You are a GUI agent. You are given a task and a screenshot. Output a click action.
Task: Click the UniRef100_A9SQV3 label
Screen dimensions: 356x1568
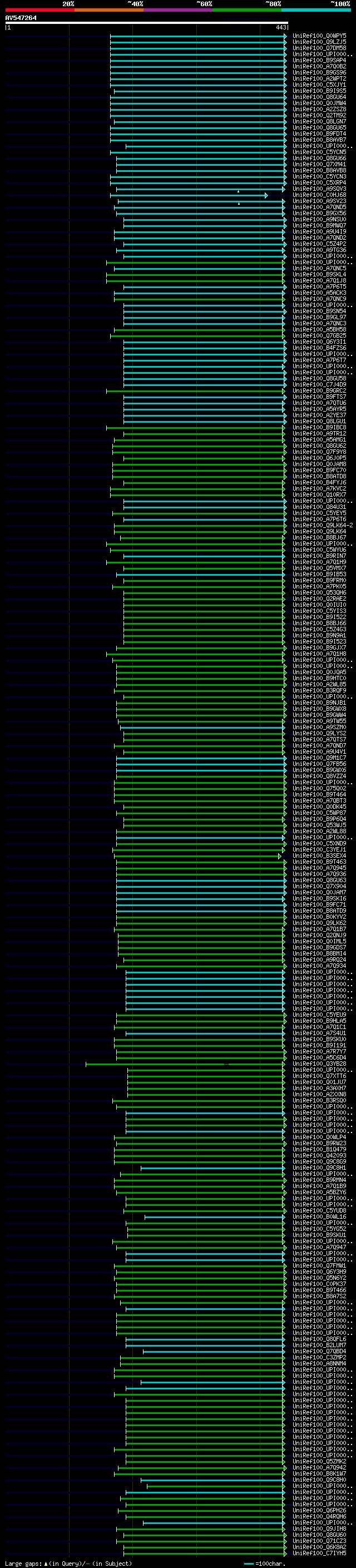coord(319,189)
